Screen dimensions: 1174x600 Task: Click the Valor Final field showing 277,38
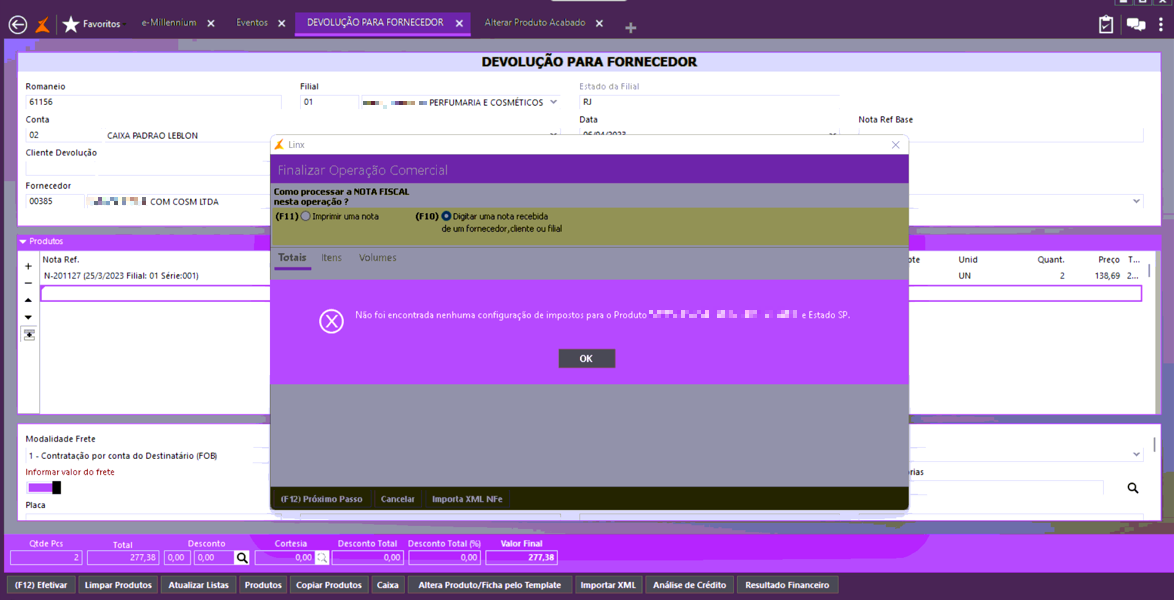522,557
